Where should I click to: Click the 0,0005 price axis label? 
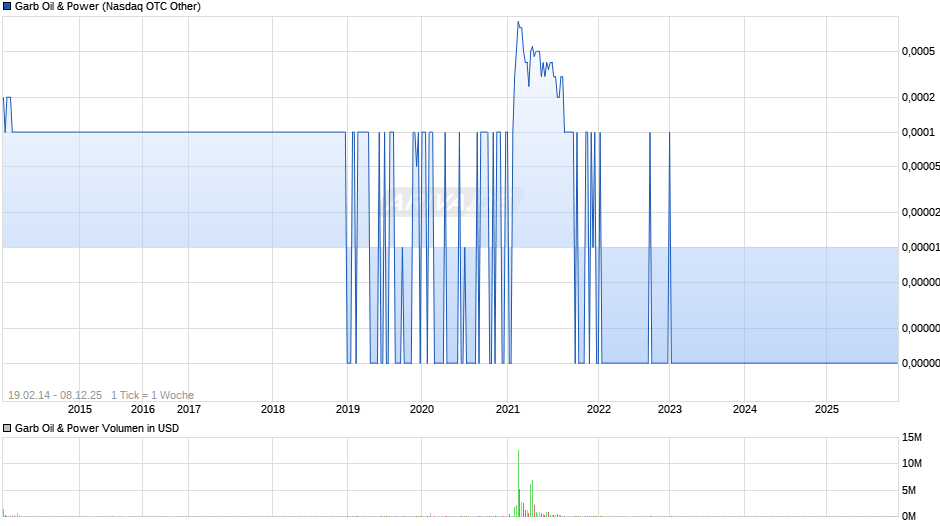click(918, 52)
